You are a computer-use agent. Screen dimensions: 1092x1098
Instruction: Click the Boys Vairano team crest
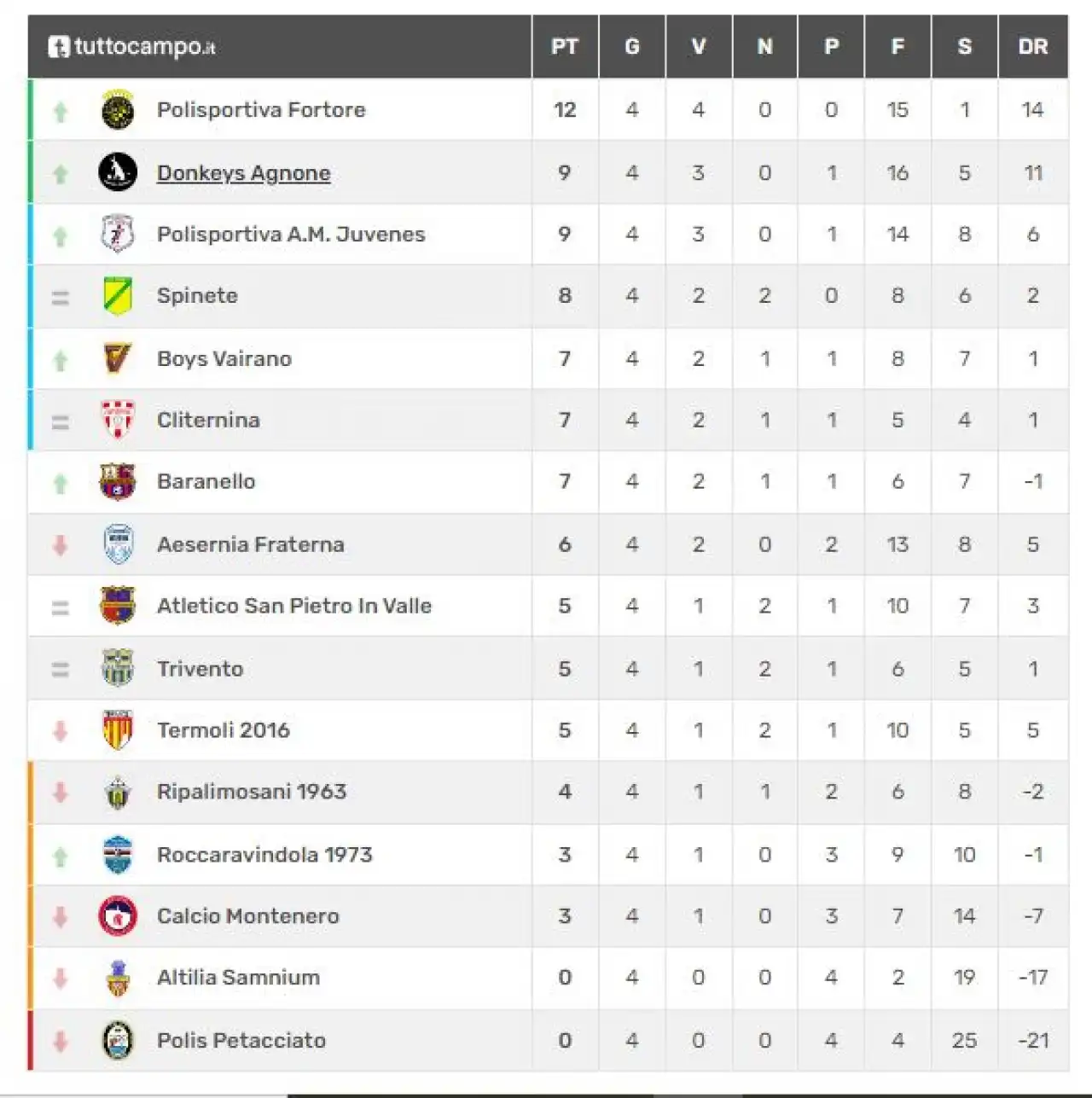coord(118,358)
